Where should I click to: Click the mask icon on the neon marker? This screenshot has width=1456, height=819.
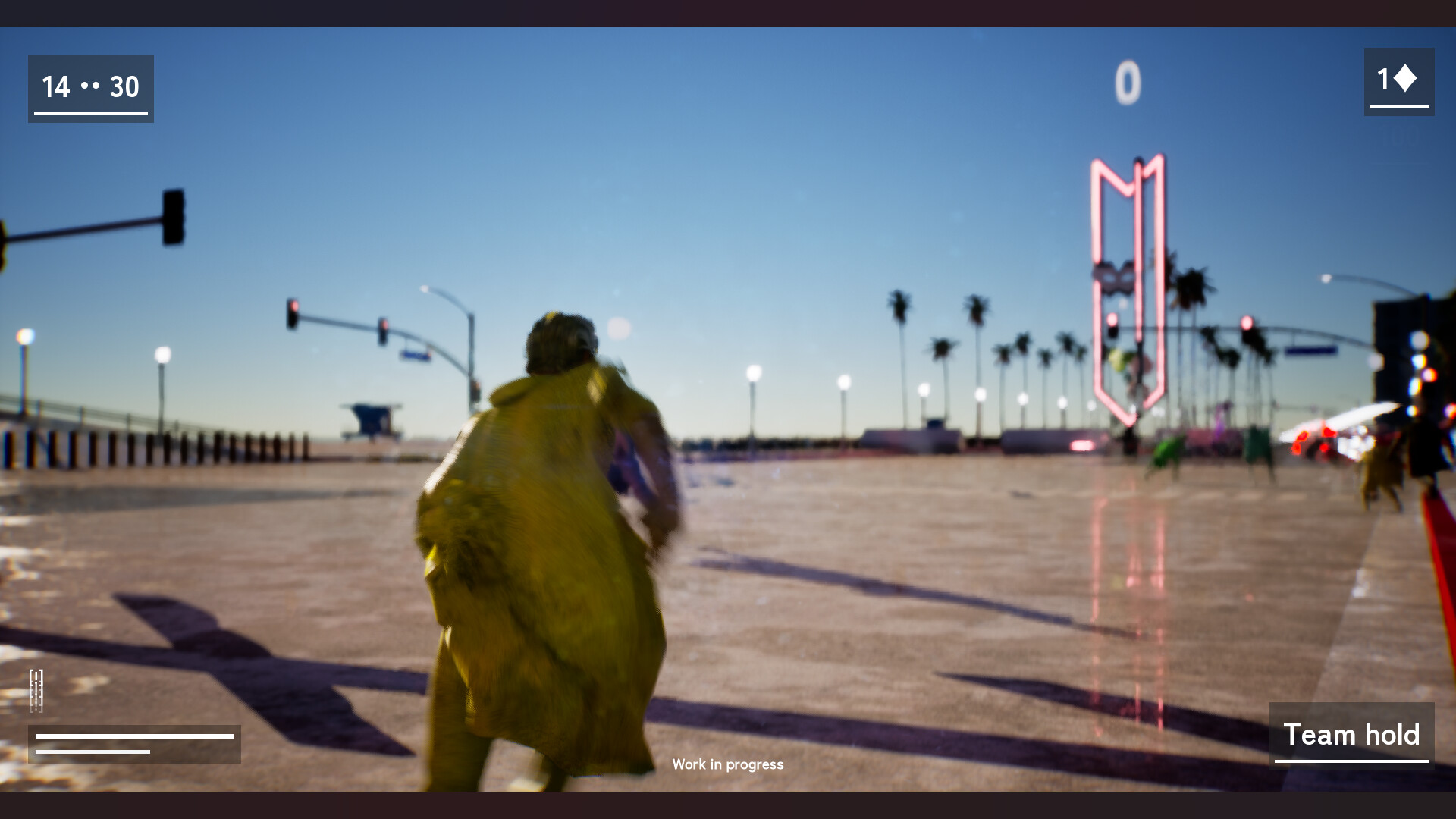[1113, 278]
